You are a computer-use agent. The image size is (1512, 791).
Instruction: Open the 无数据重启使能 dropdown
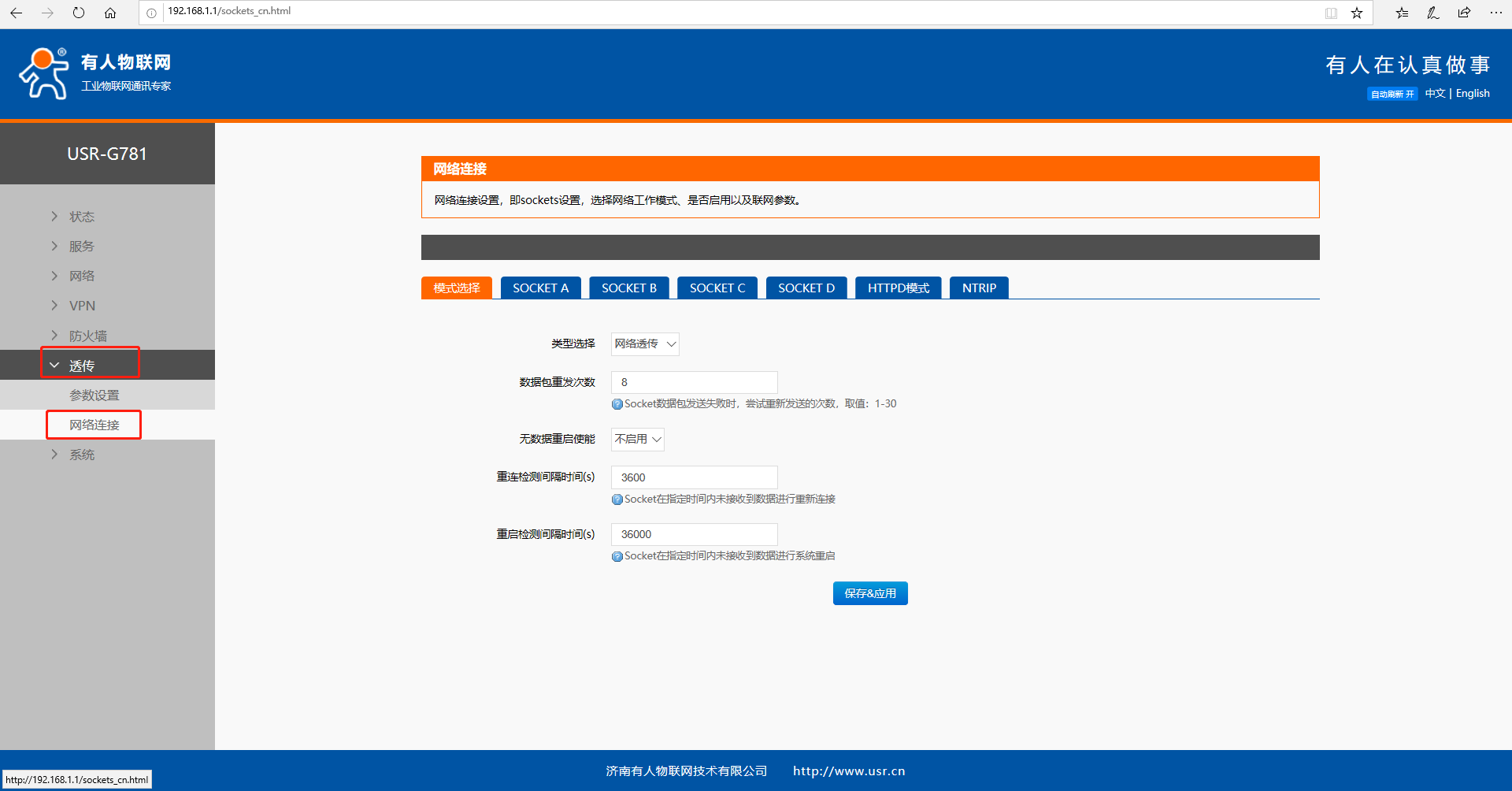(637, 440)
